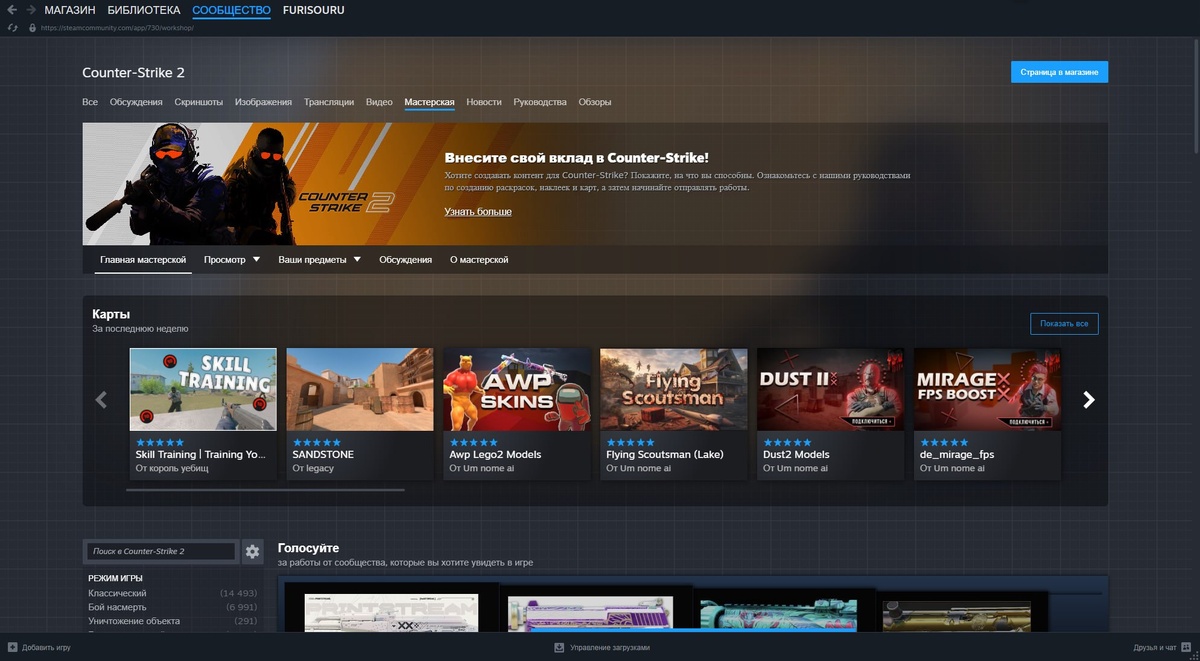1200x661 pixels.
Task: Click Страница в магазине button
Action: (1059, 72)
